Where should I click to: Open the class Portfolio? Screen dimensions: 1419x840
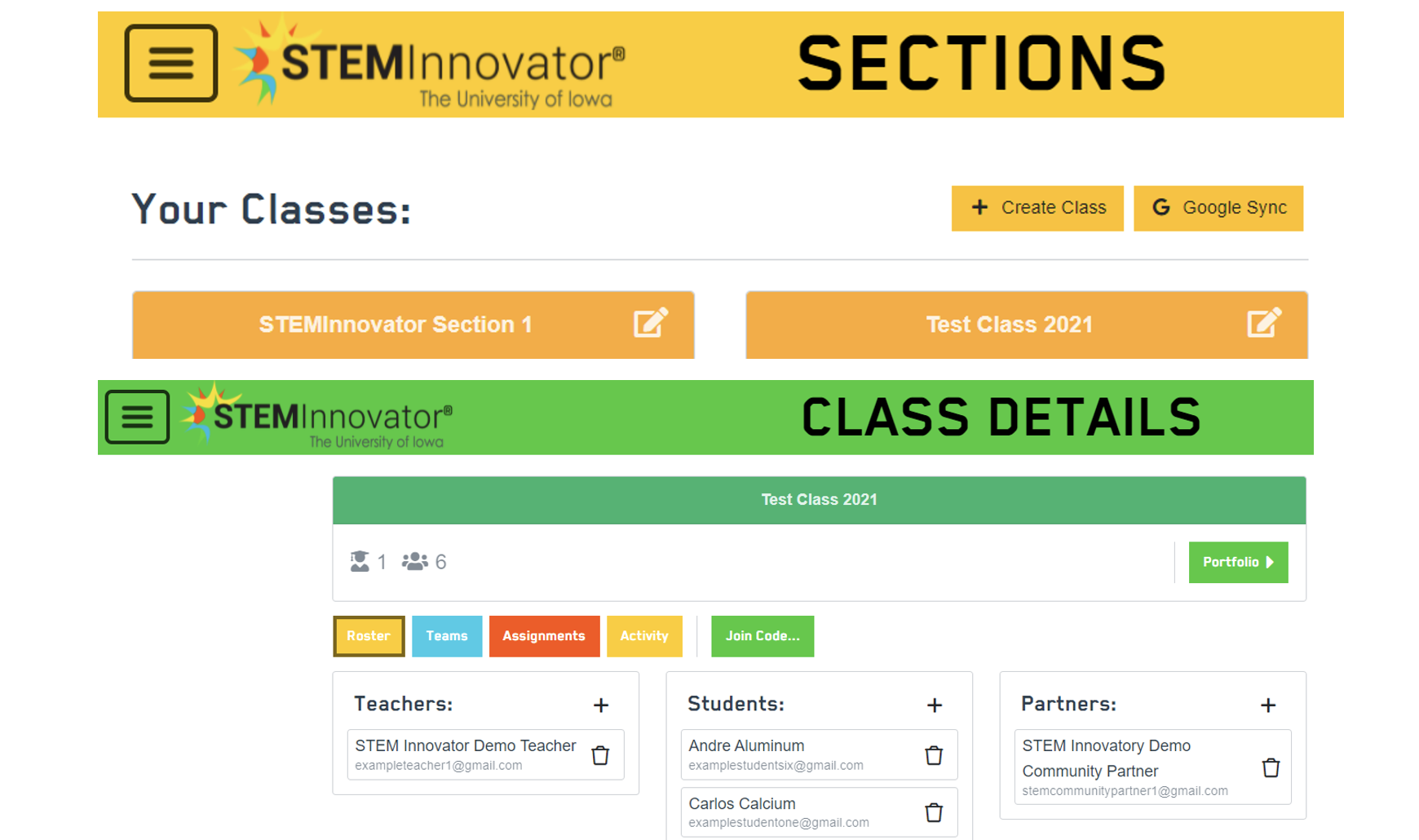(1238, 562)
